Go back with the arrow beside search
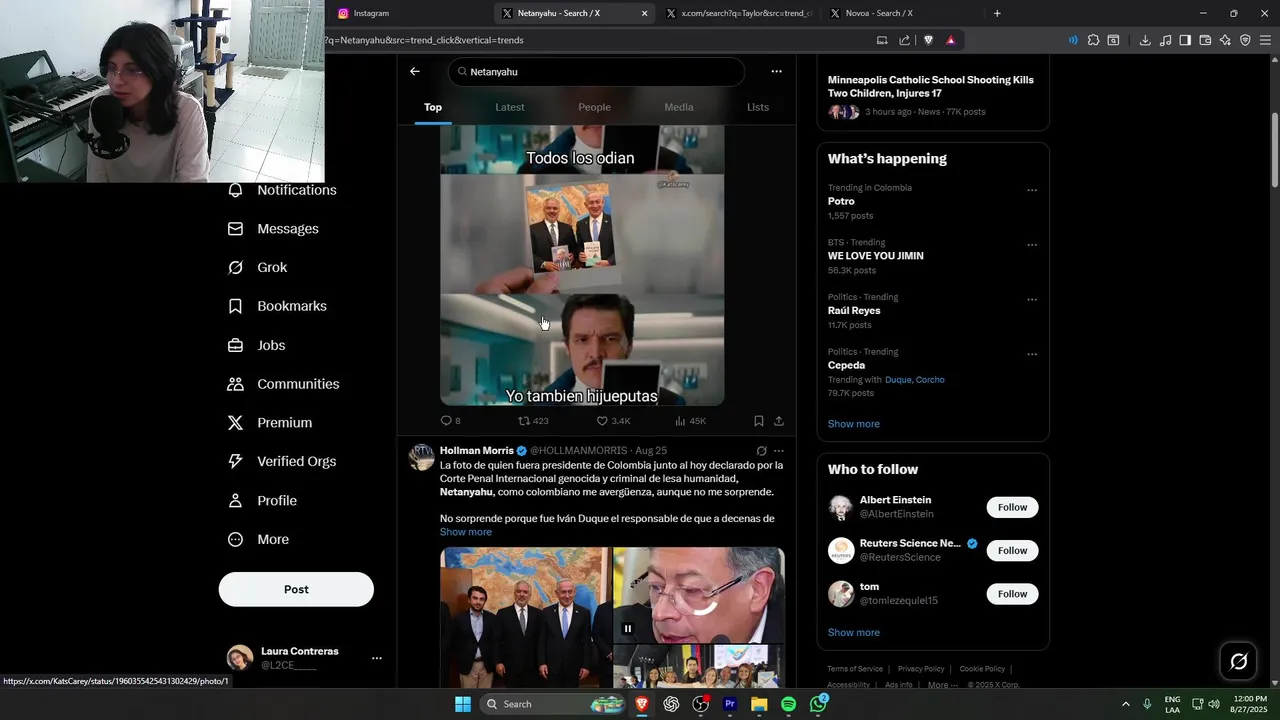Screen dimensions: 1280x720 point(414,72)
